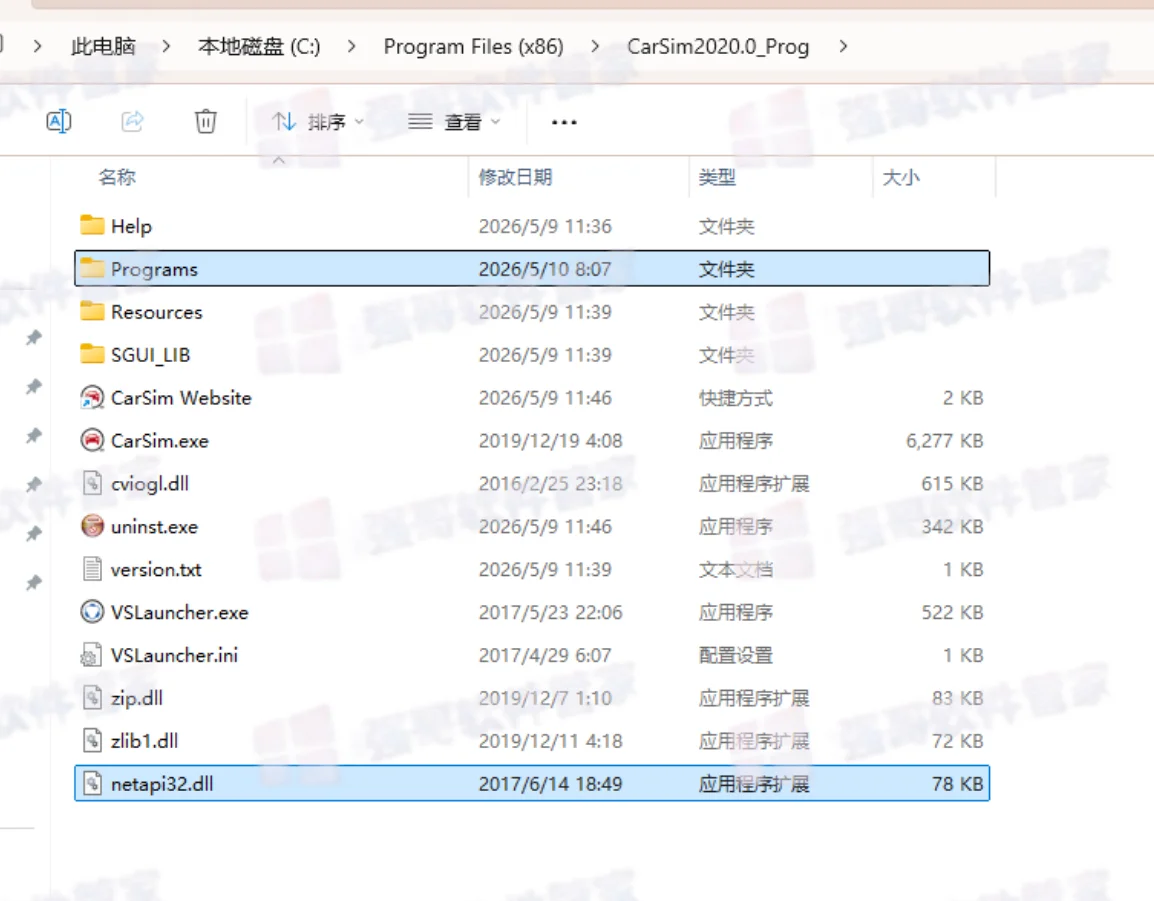
Task: Select the VSLauncher.exe file name
Action: [x=180, y=612]
